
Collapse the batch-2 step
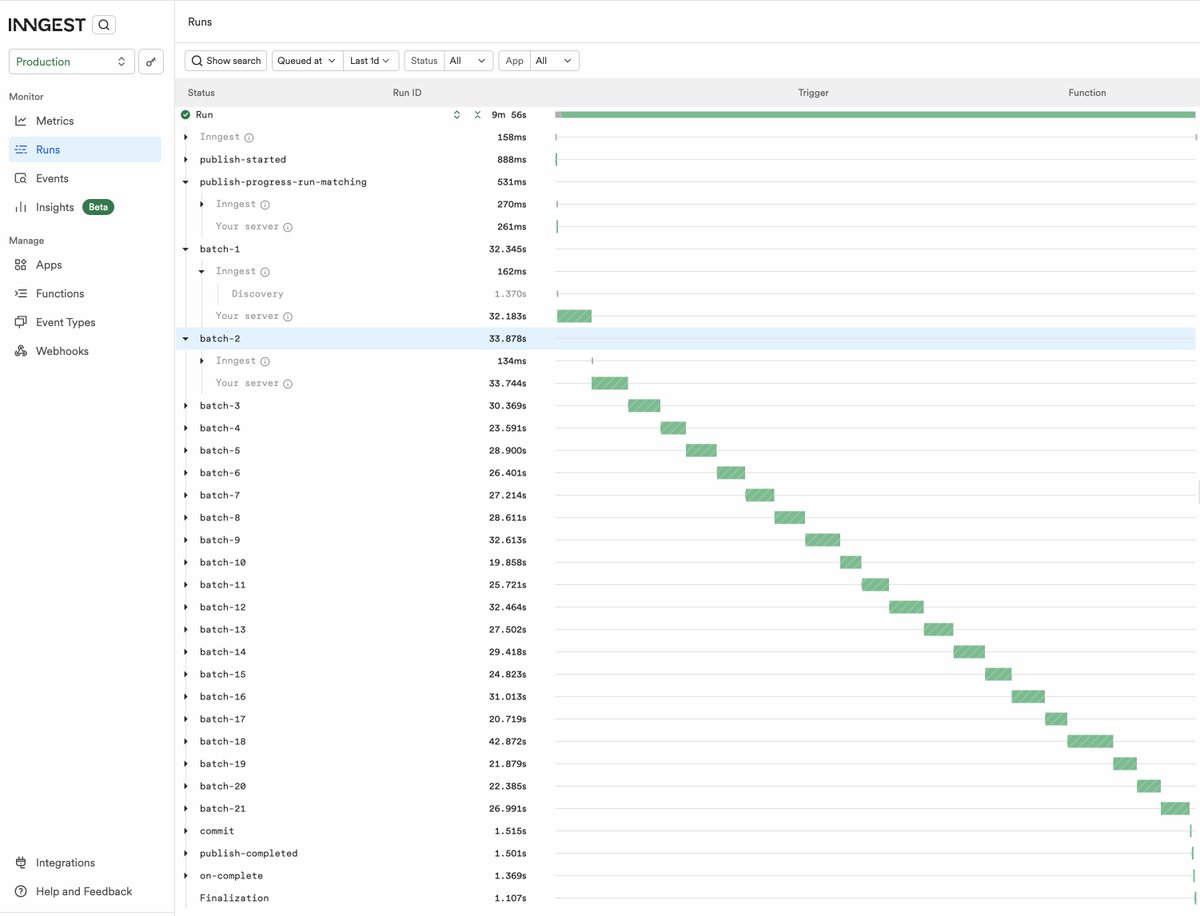click(x=186, y=339)
